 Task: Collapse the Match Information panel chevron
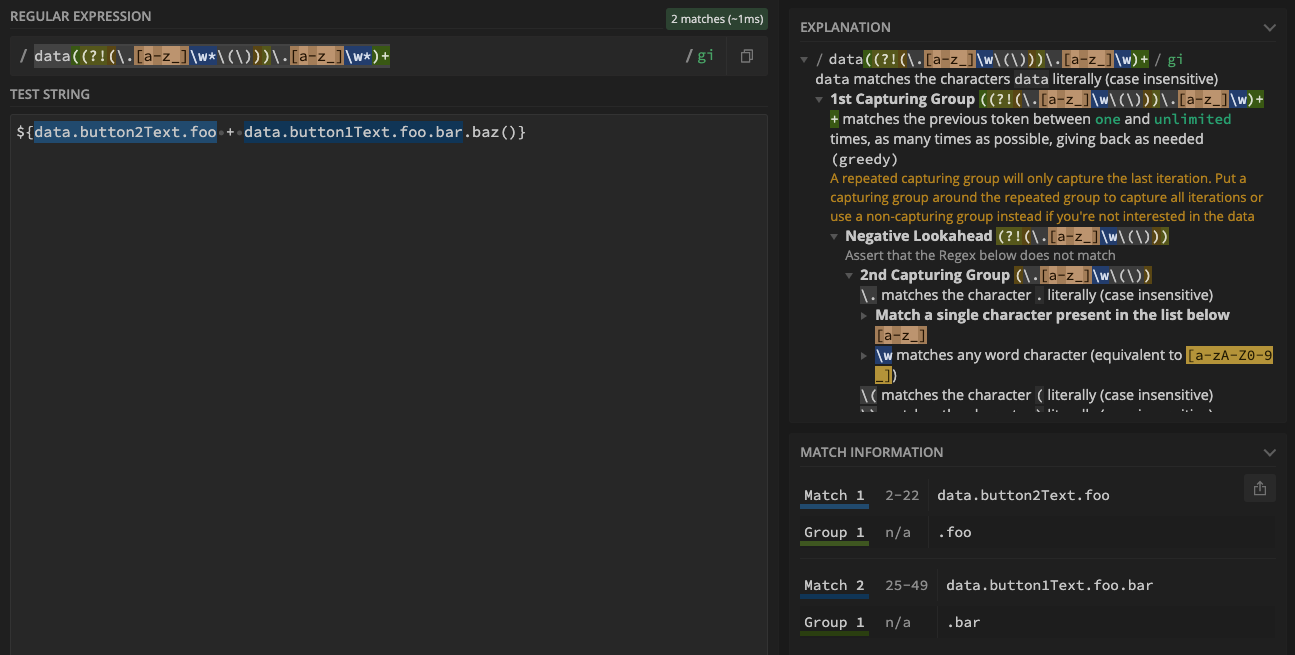(1269, 452)
